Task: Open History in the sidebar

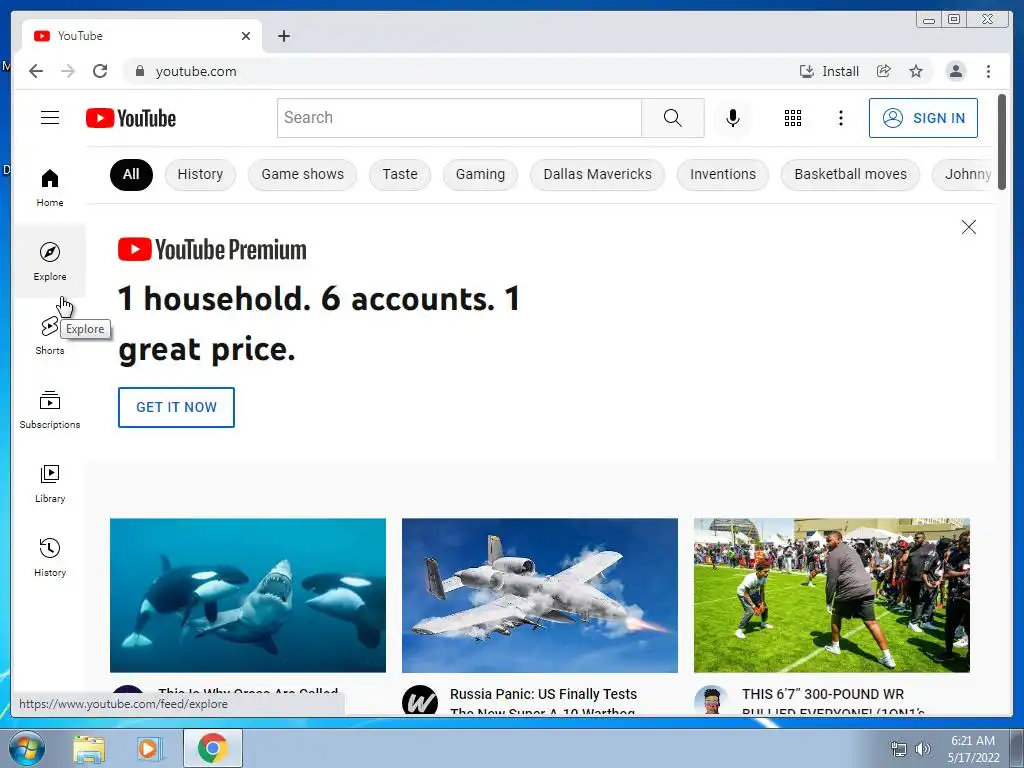Action: [x=50, y=557]
